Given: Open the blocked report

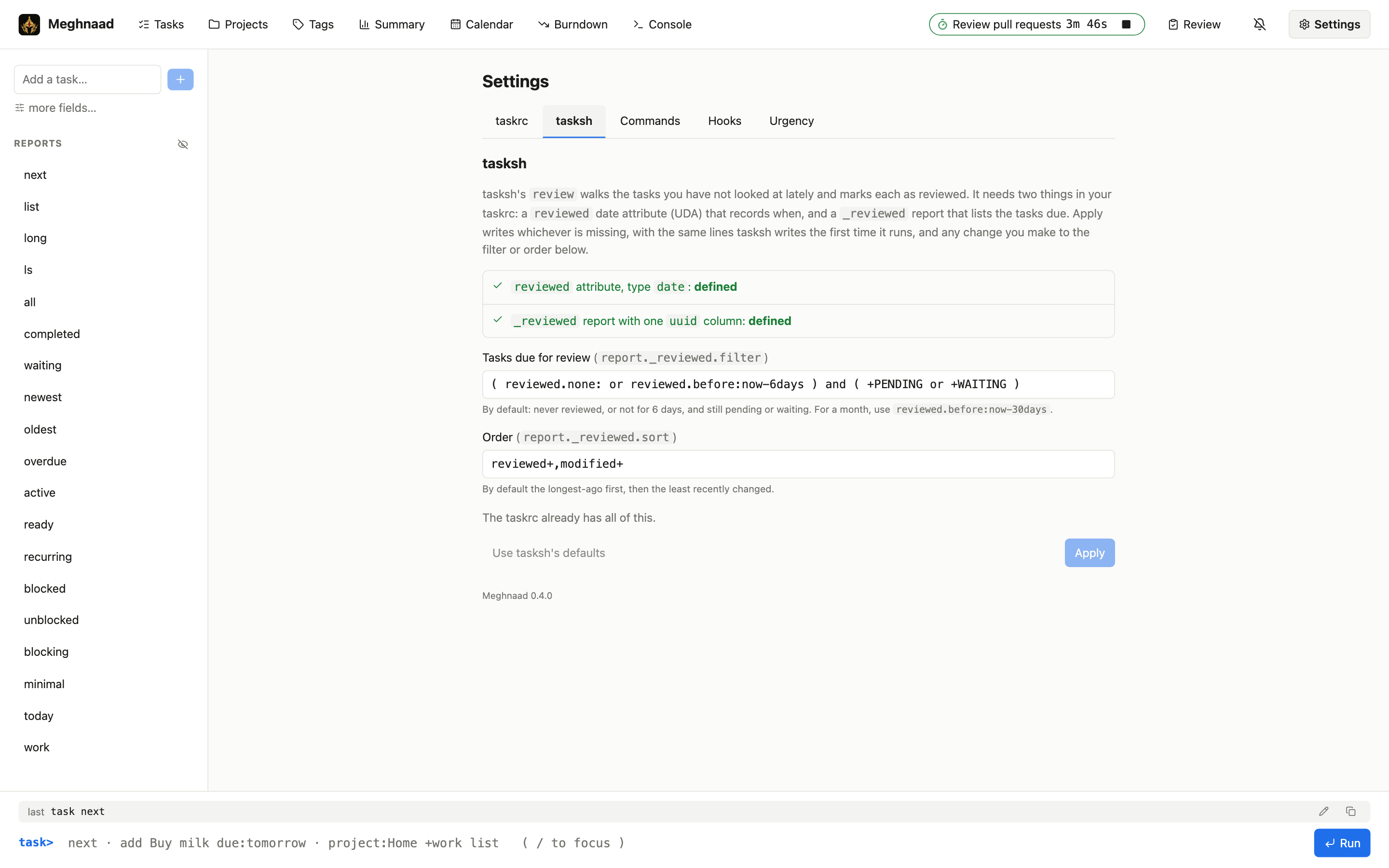Looking at the screenshot, I should coord(104,589).
